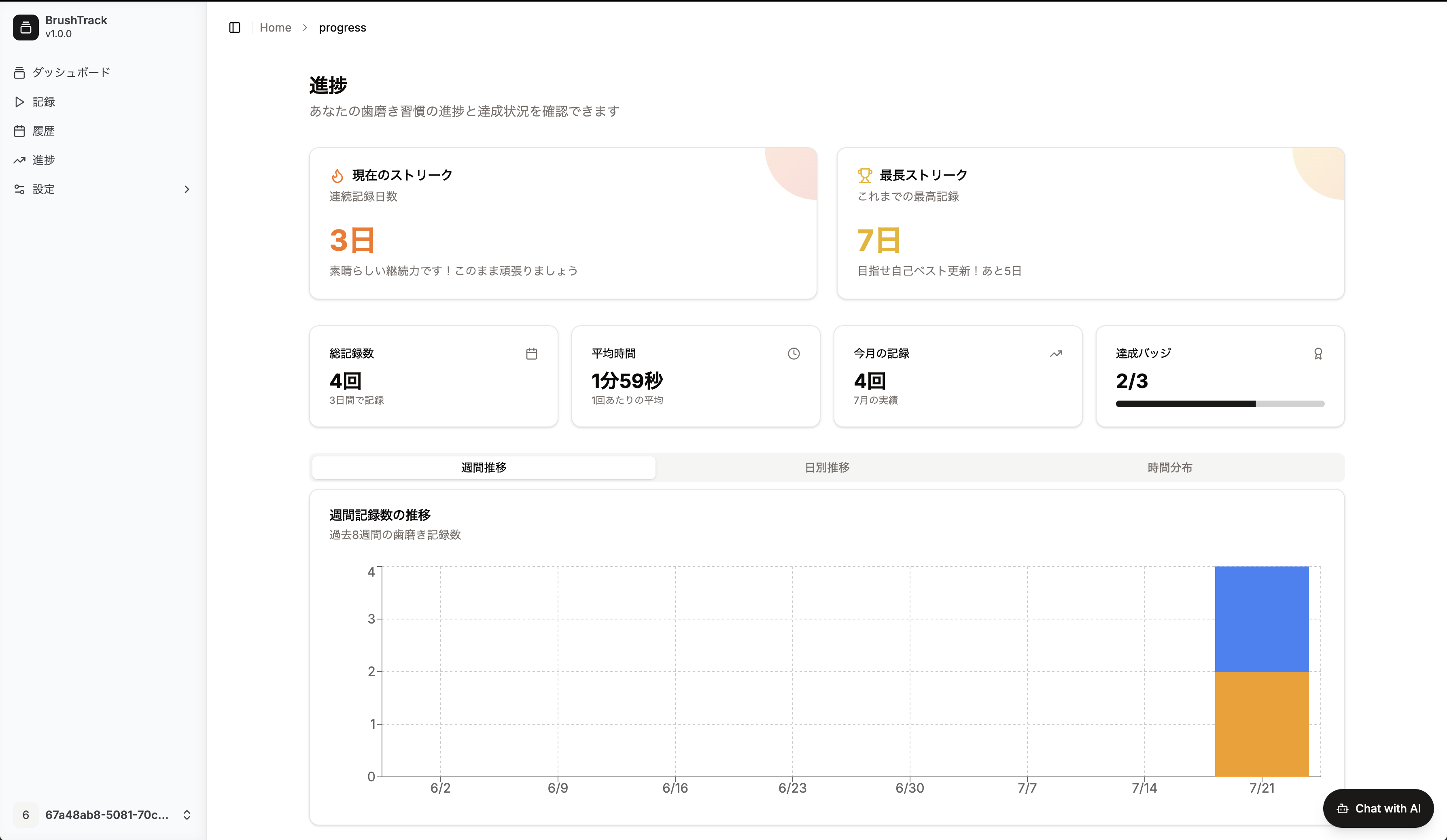Click the 最長ストリーク card title
The image size is (1447, 840).
coord(923,175)
